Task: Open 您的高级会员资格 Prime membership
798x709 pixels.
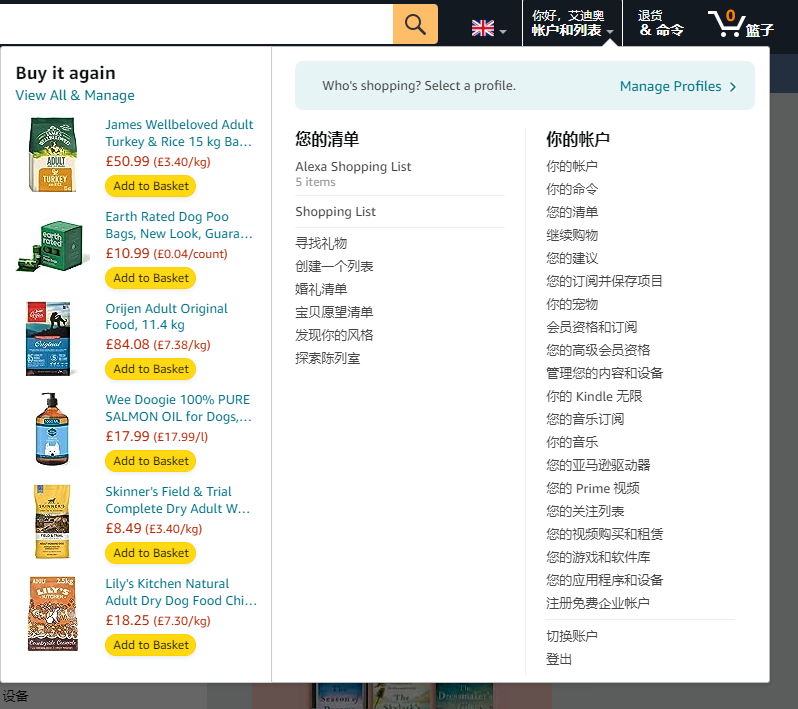Action: tap(598, 350)
